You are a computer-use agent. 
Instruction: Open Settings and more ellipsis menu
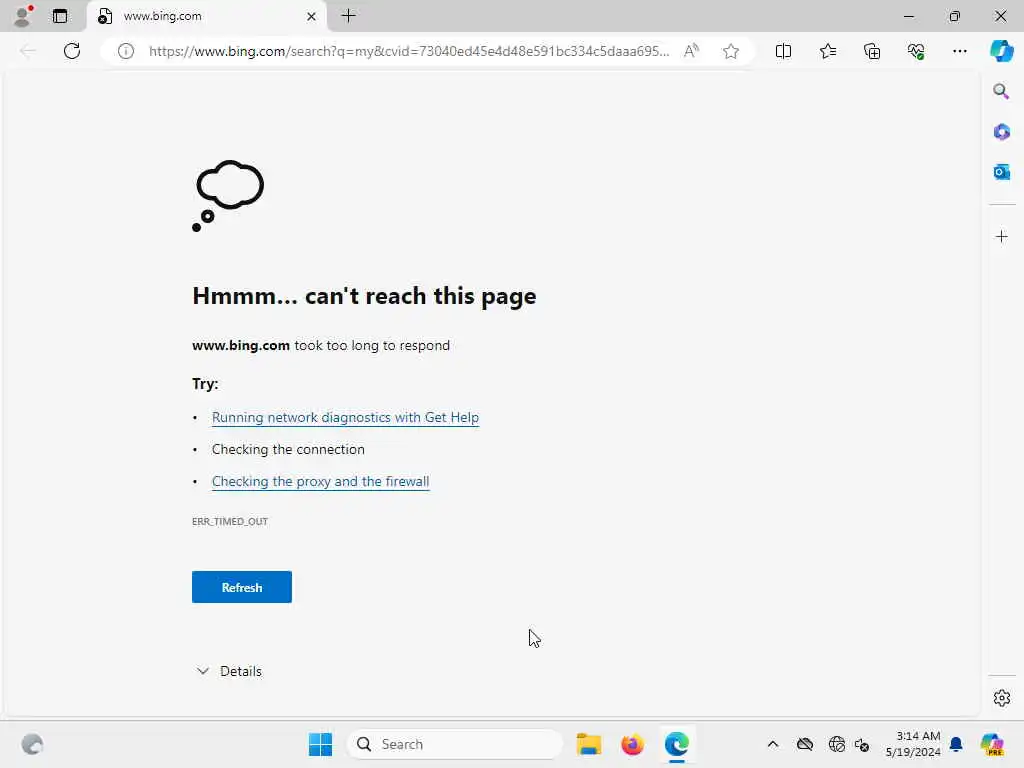pos(959,51)
